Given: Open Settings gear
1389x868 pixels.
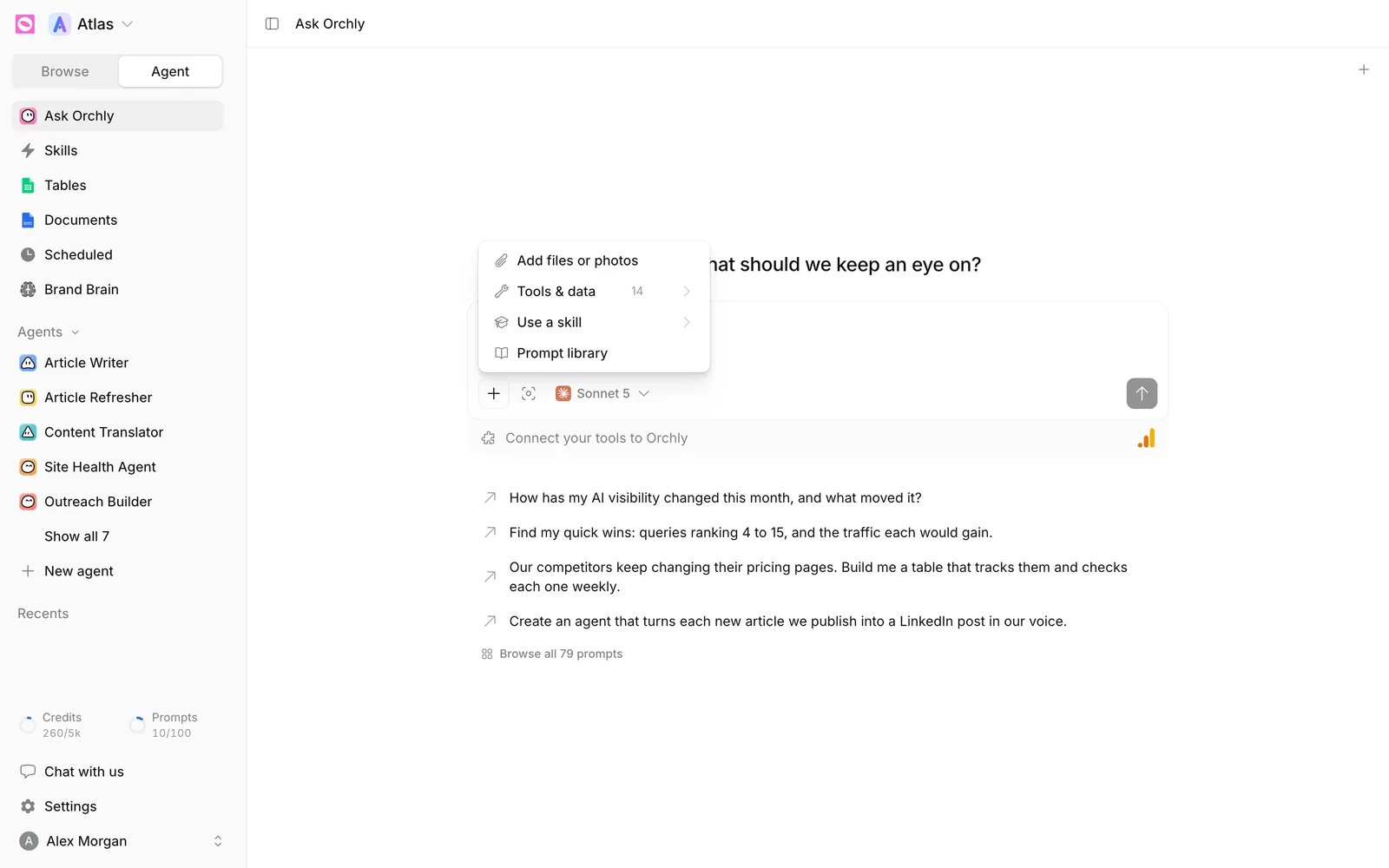Looking at the screenshot, I should pyautogui.click(x=118, y=806).
